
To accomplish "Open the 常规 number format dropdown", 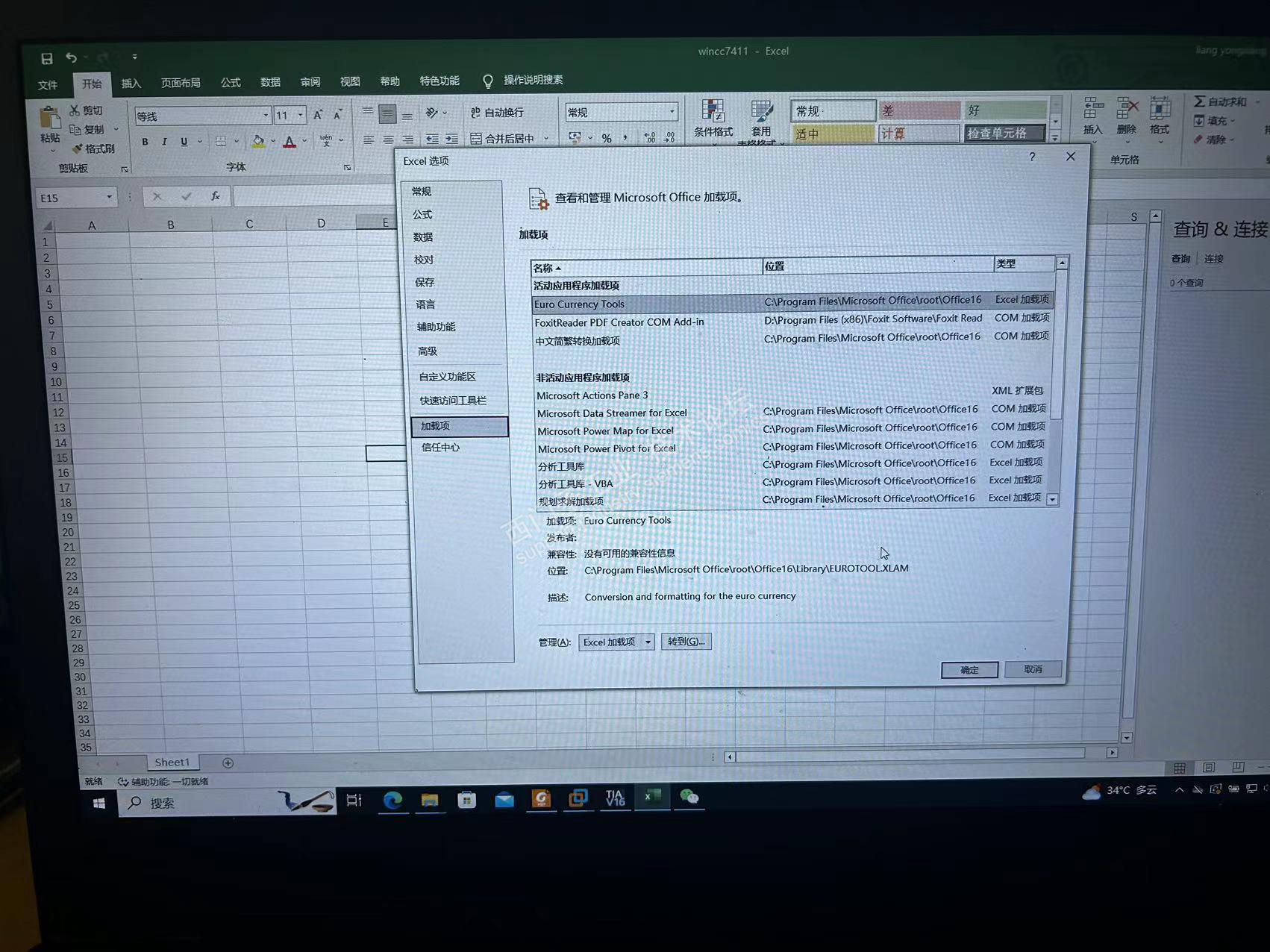I will (x=672, y=112).
